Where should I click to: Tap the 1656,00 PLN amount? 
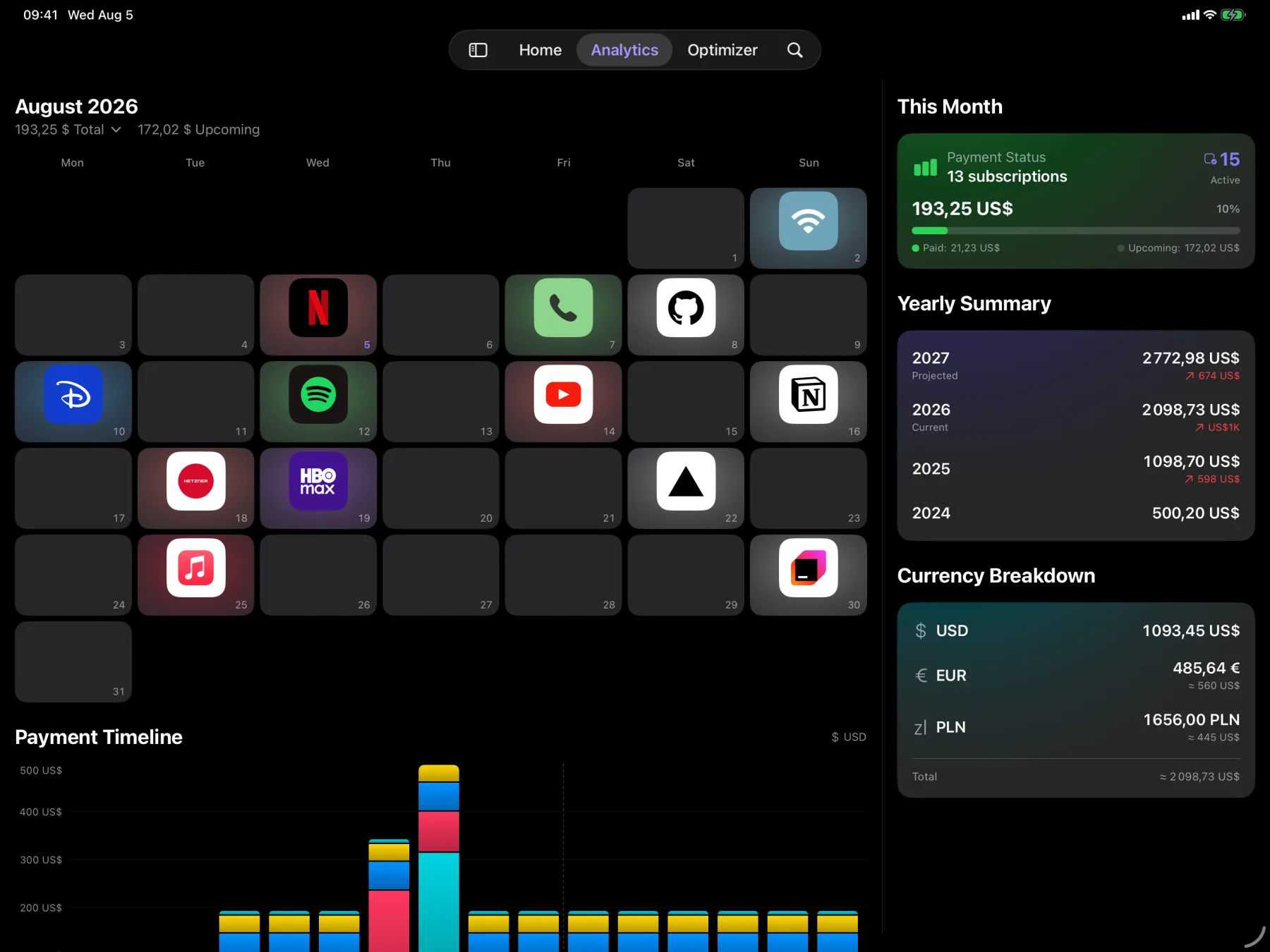(x=1192, y=720)
